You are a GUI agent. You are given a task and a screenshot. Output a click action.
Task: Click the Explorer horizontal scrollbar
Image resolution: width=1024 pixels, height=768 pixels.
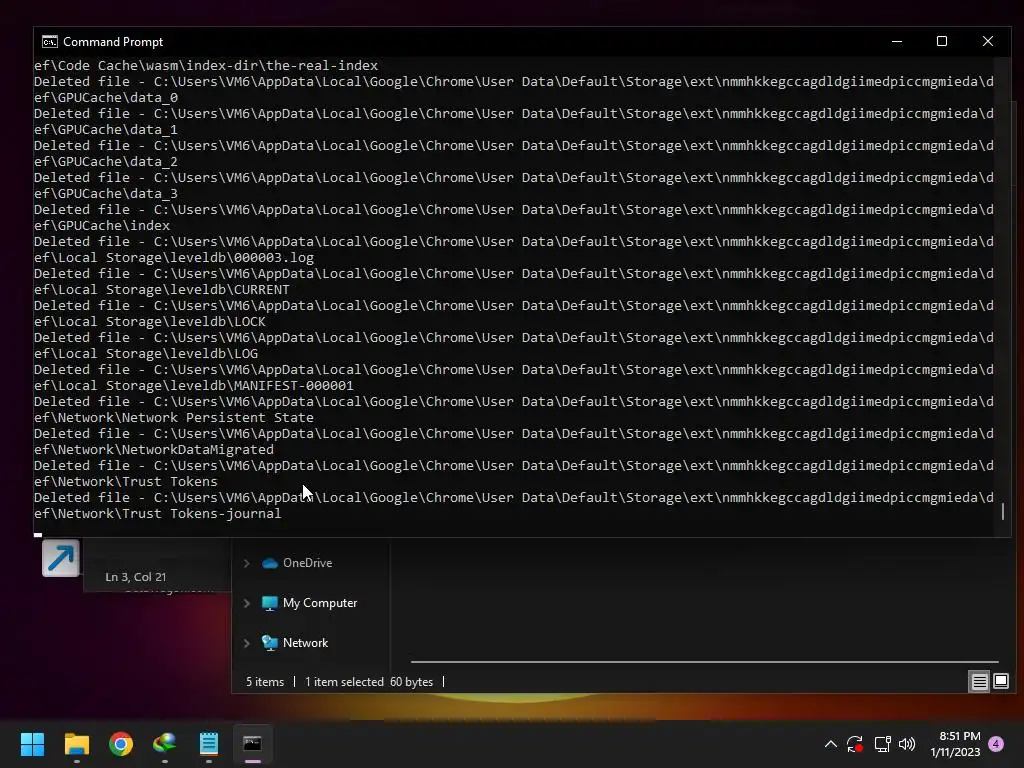(x=704, y=662)
